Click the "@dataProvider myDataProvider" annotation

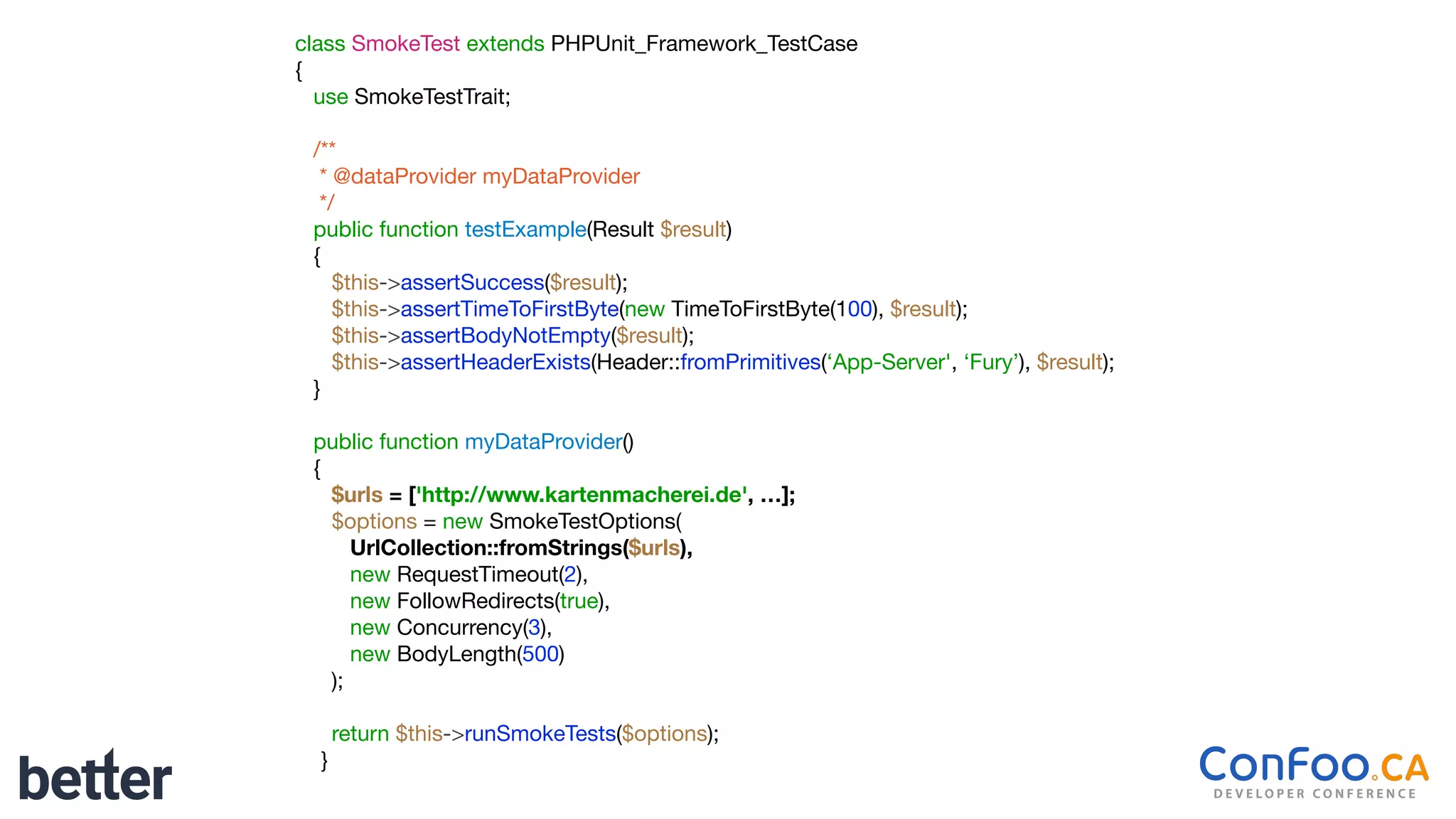pos(486,176)
